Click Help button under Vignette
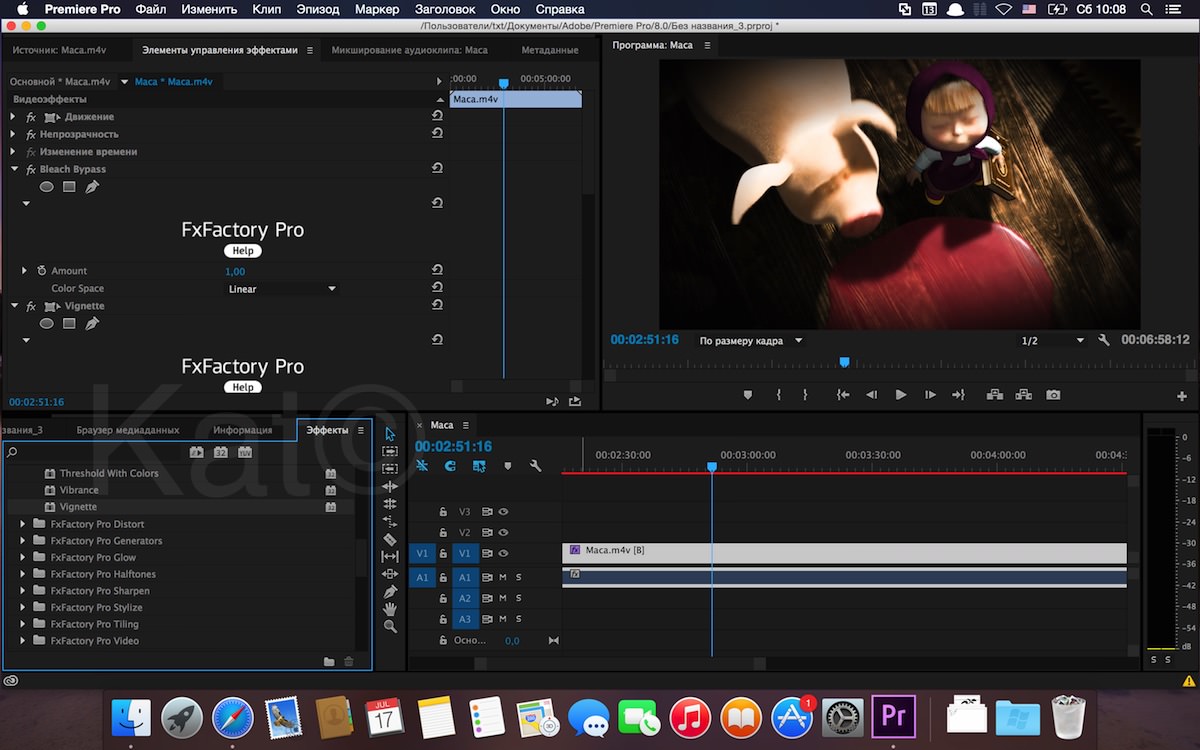 pos(243,387)
